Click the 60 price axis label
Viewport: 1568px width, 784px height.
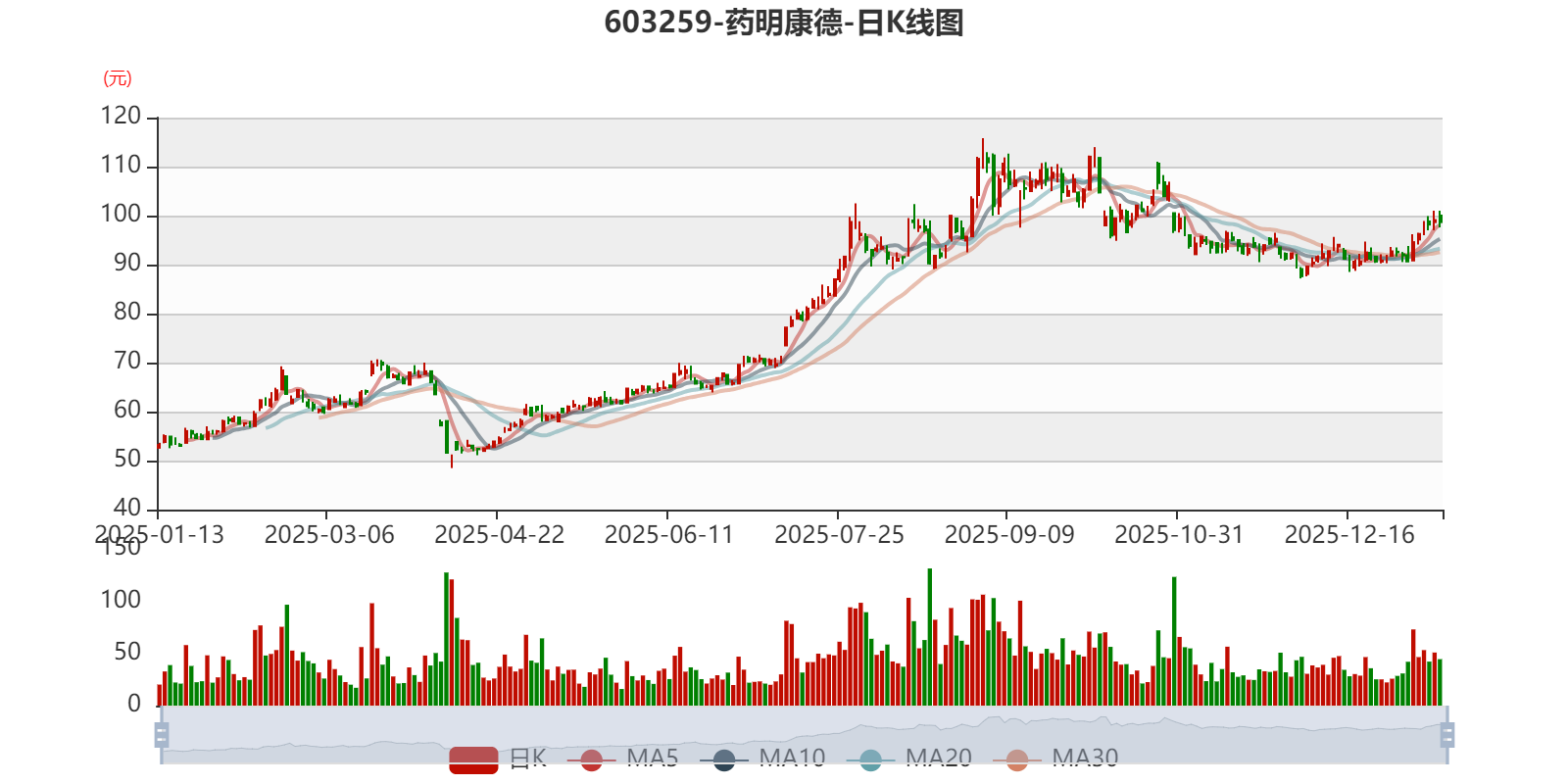127,410
